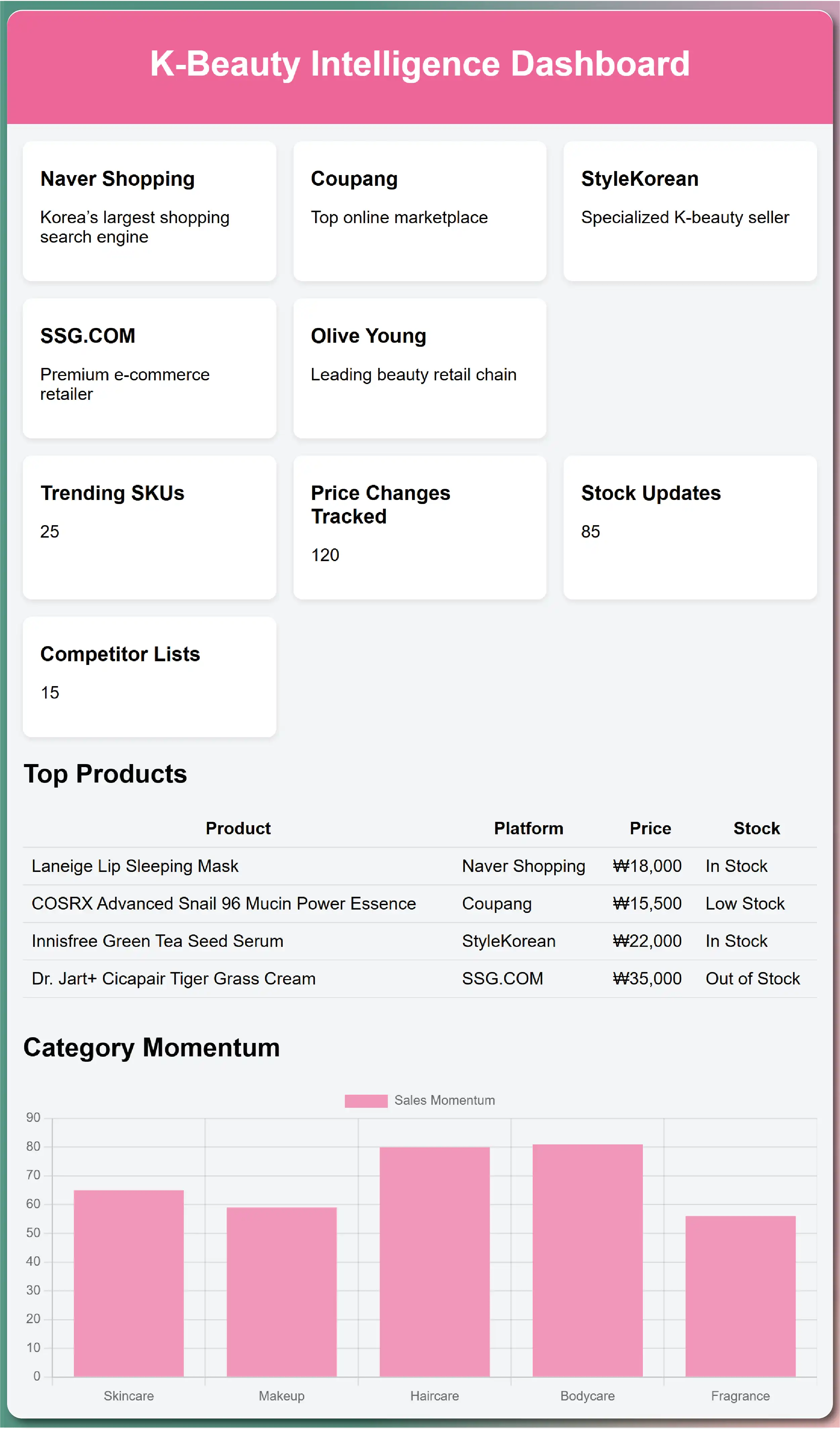Image resolution: width=840 pixels, height=1429 pixels.
Task: Click the Competitor Lists stat card
Action: 149,676
